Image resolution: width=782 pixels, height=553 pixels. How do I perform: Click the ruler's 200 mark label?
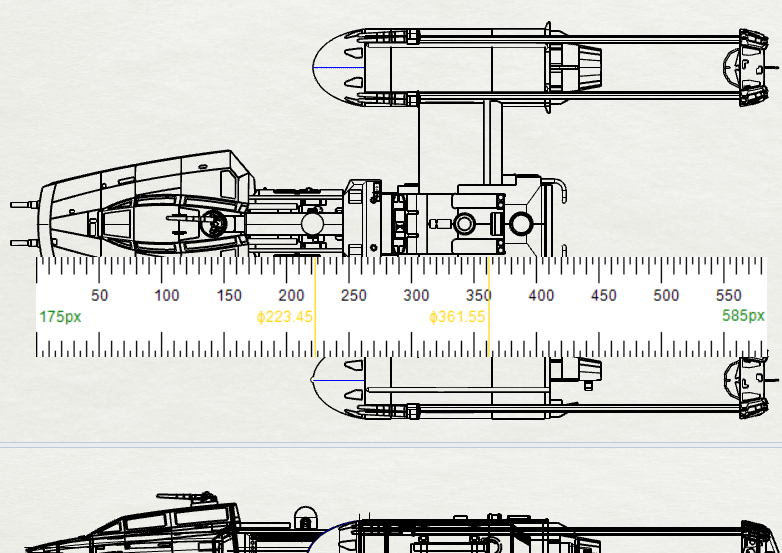pyautogui.click(x=291, y=296)
